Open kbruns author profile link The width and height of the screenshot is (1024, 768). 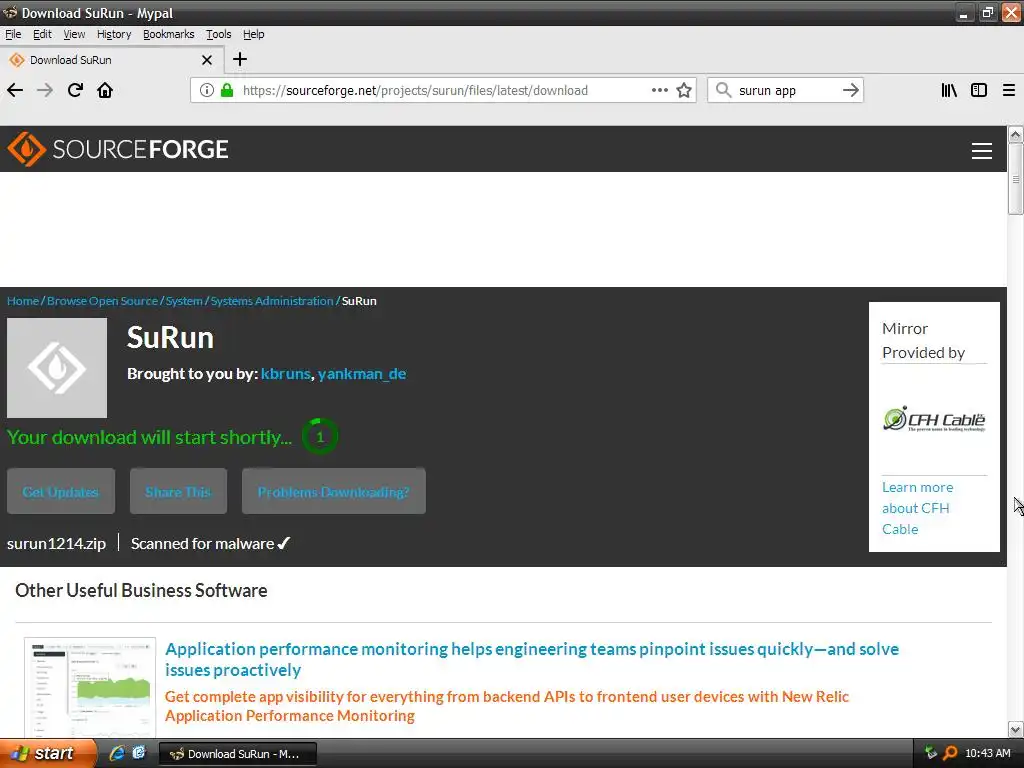(285, 374)
